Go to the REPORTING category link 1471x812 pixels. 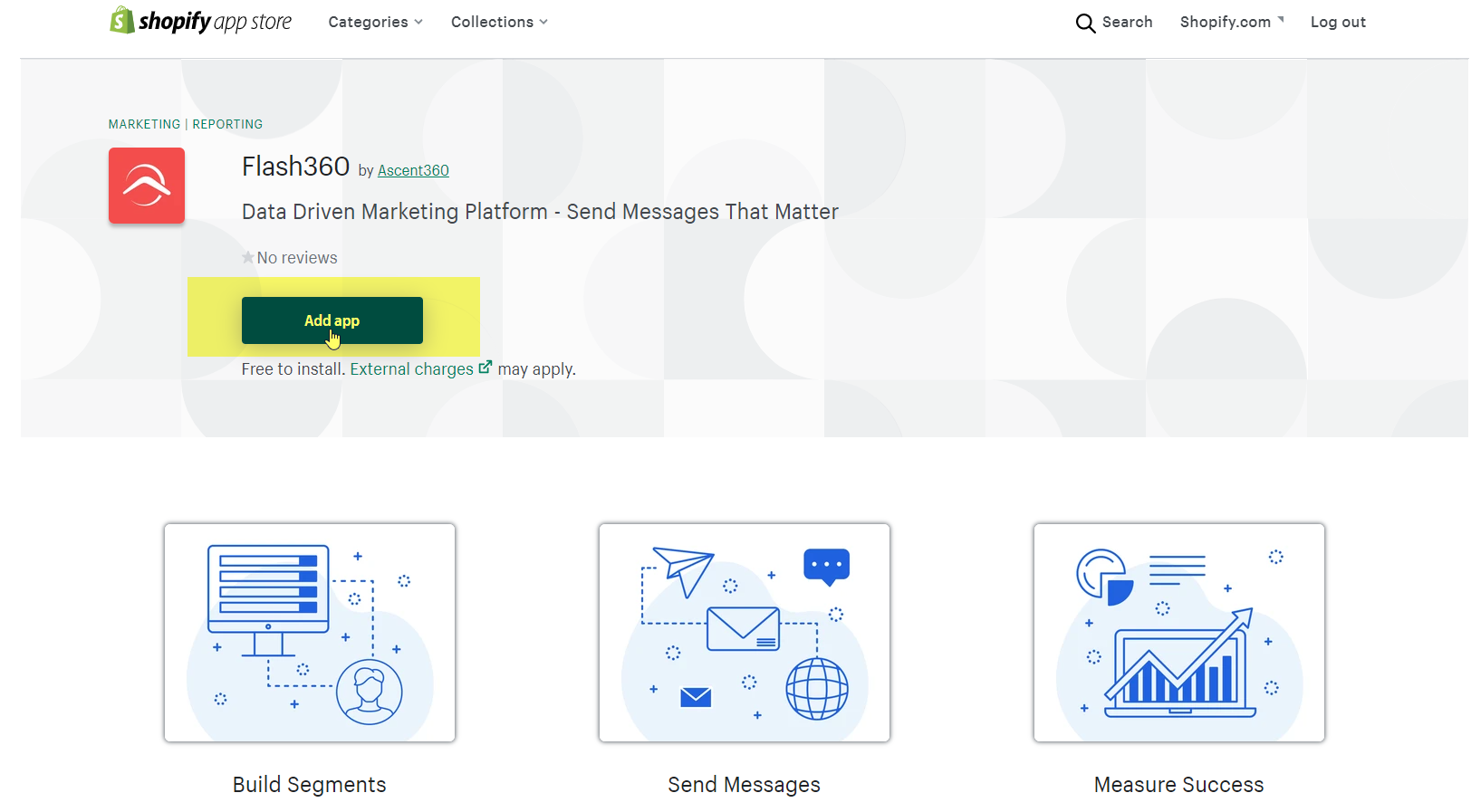point(227,124)
